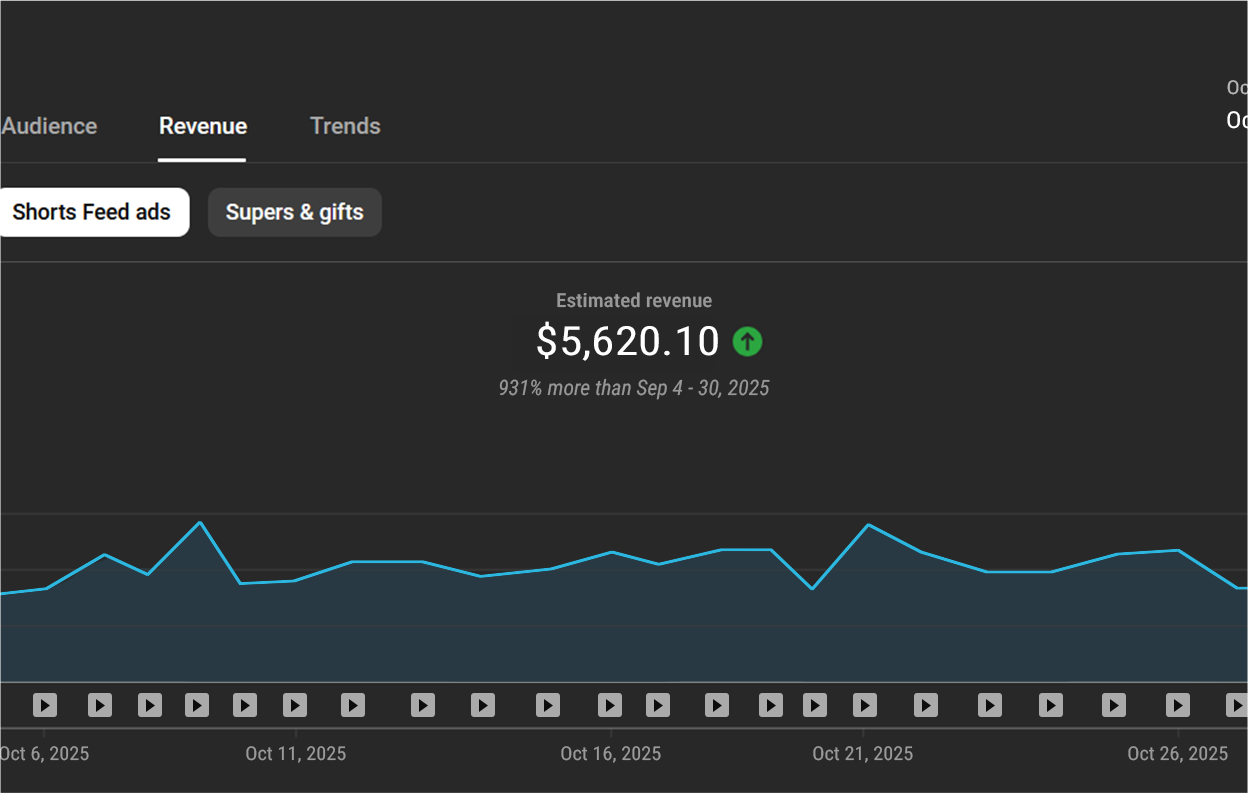This screenshot has width=1248, height=793.
Task: Click the green revenue increase arrow icon
Action: [747, 342]
